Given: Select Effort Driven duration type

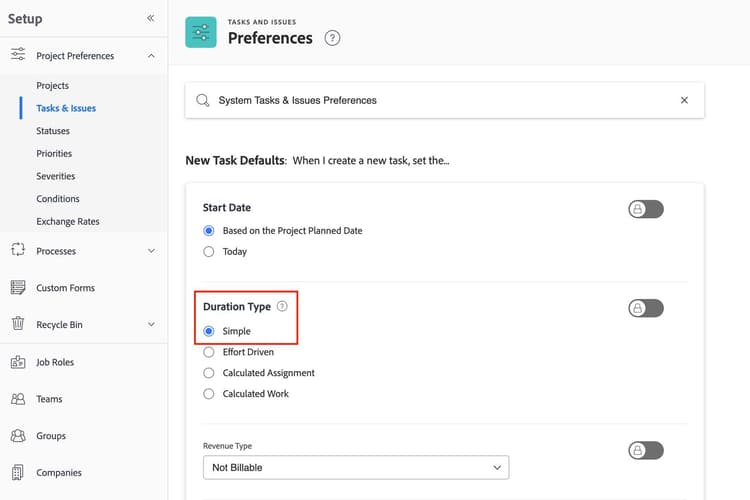Looking at the screenshot, I should click(x=209, y=352).
